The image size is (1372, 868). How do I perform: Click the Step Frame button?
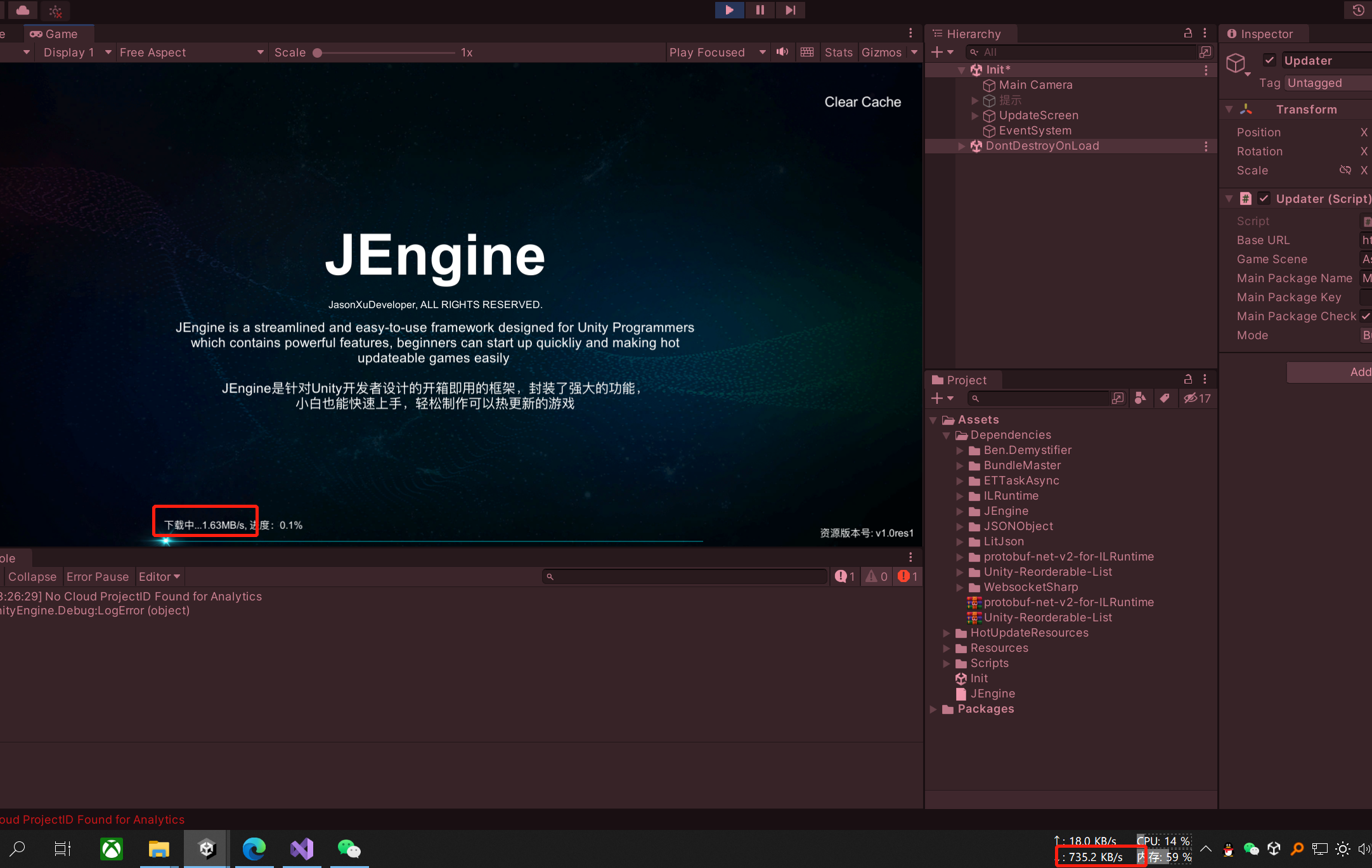(x=790, y=10)
